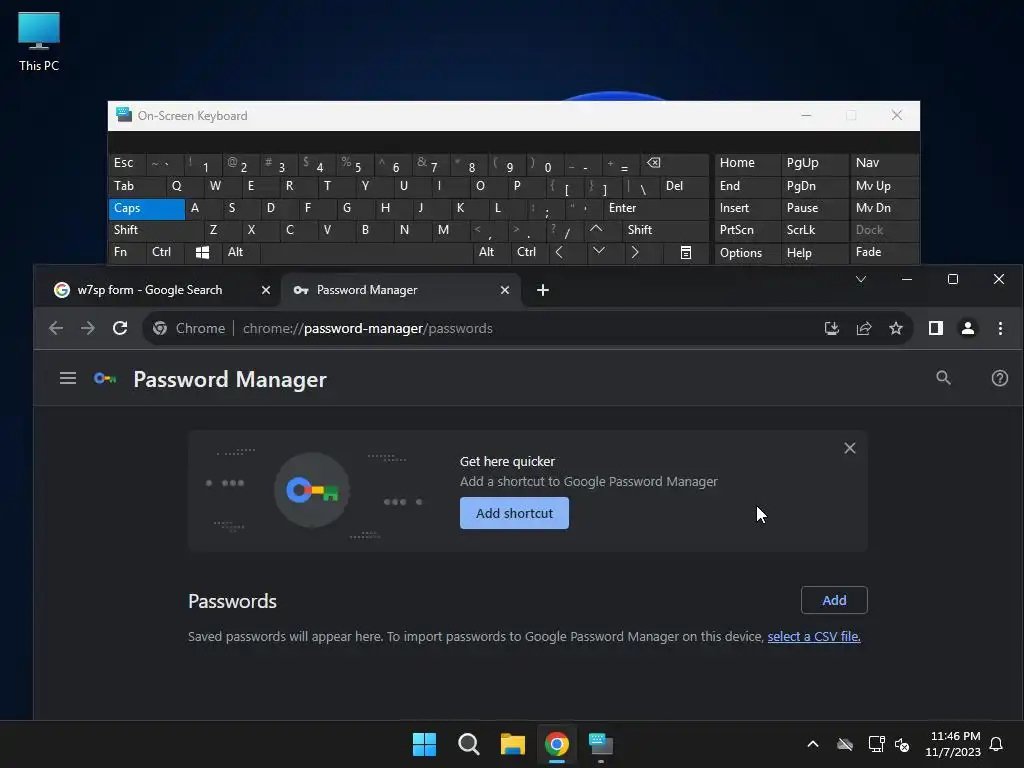Click Help key on On-Screen Keyboard

814,252
